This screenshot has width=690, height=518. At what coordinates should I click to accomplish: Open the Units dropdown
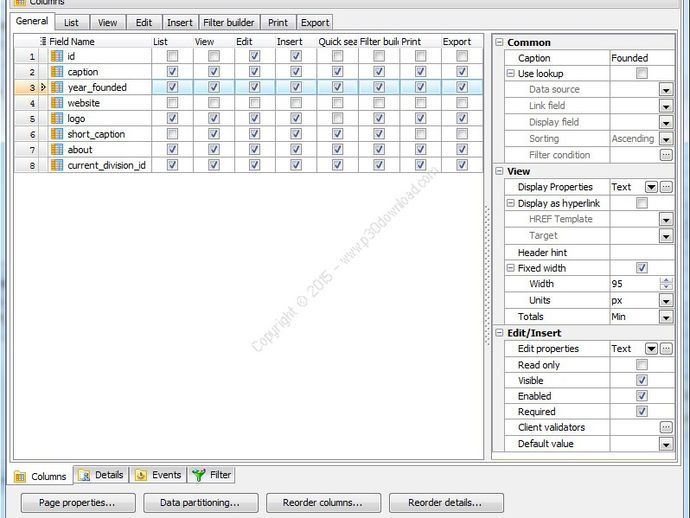pos(666,301)
